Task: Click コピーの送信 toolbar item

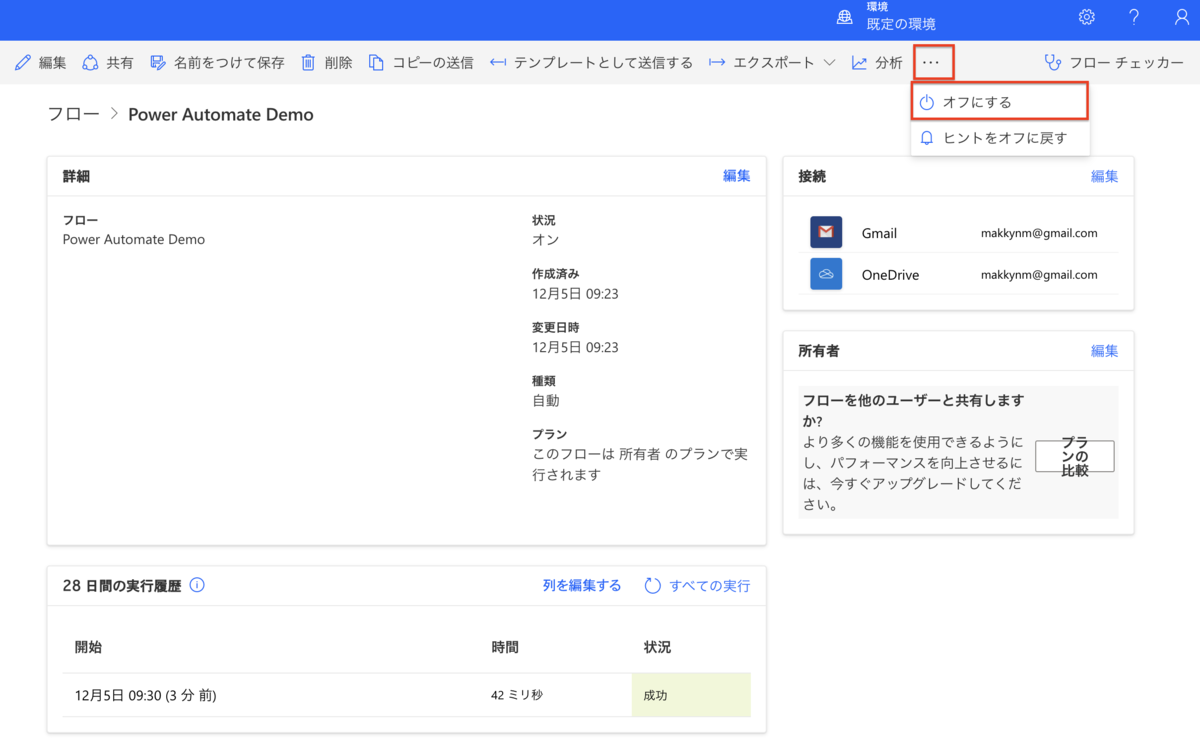Action: [433, 63]
